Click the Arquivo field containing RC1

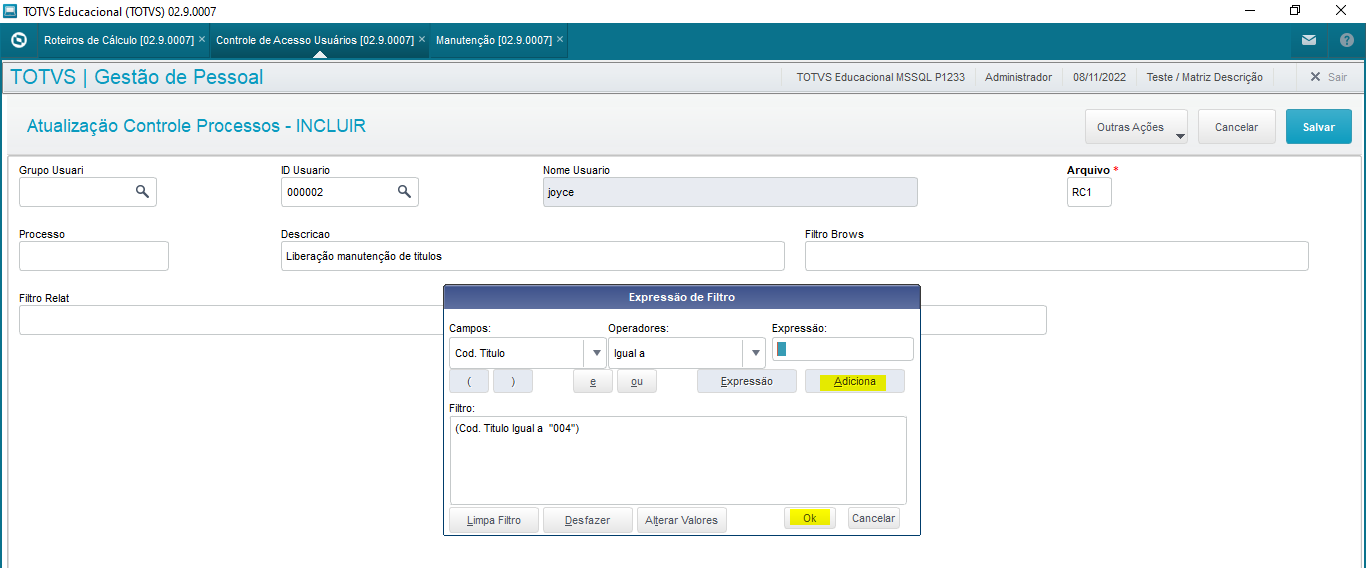(1089, 191)
